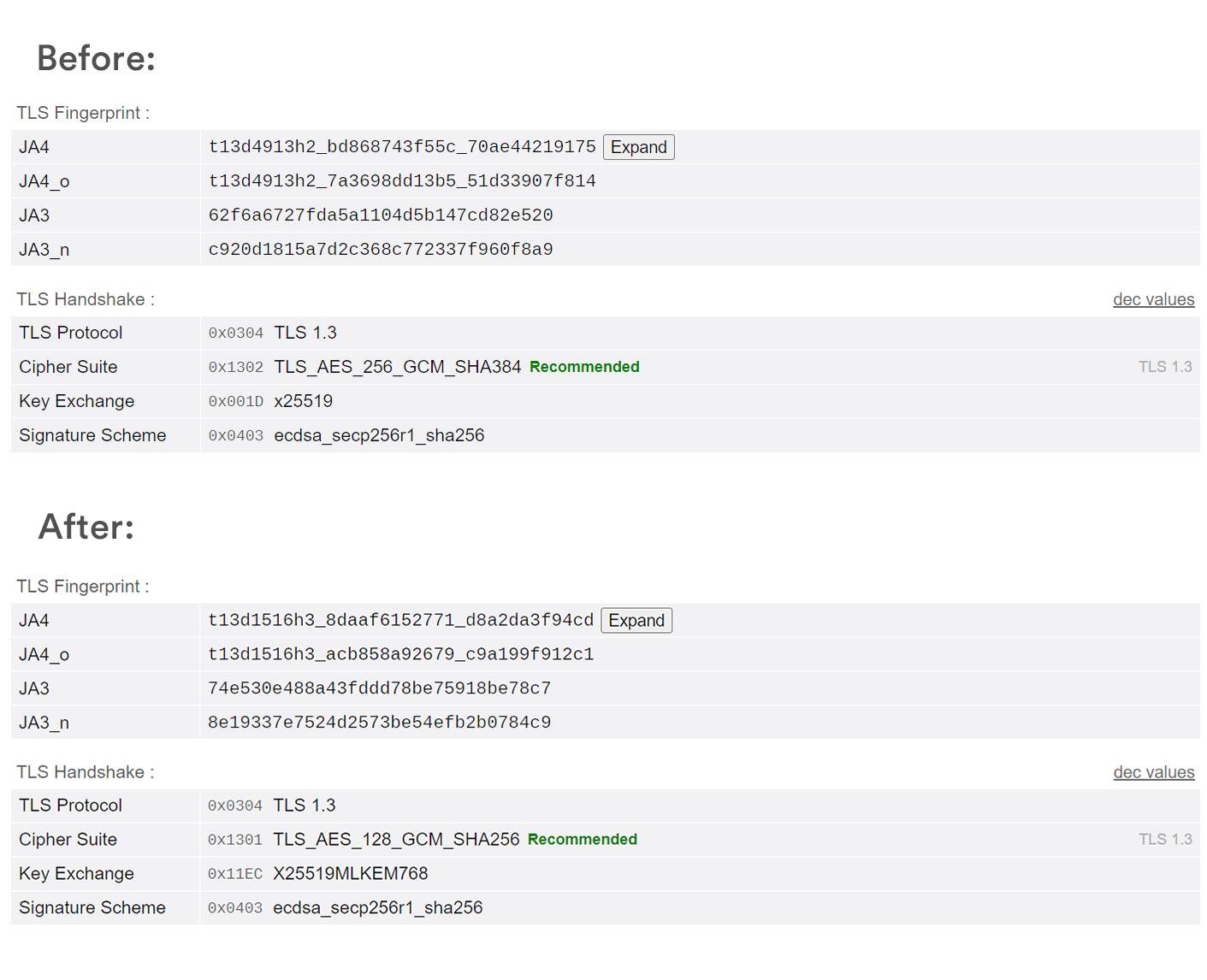Click hex code 0x1302

[236, 368]
